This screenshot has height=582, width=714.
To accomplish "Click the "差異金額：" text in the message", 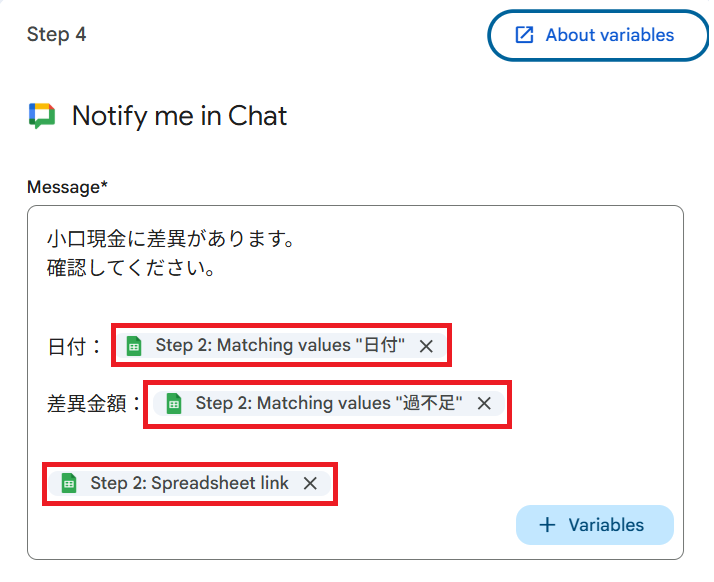I will [x=94, y=405].
